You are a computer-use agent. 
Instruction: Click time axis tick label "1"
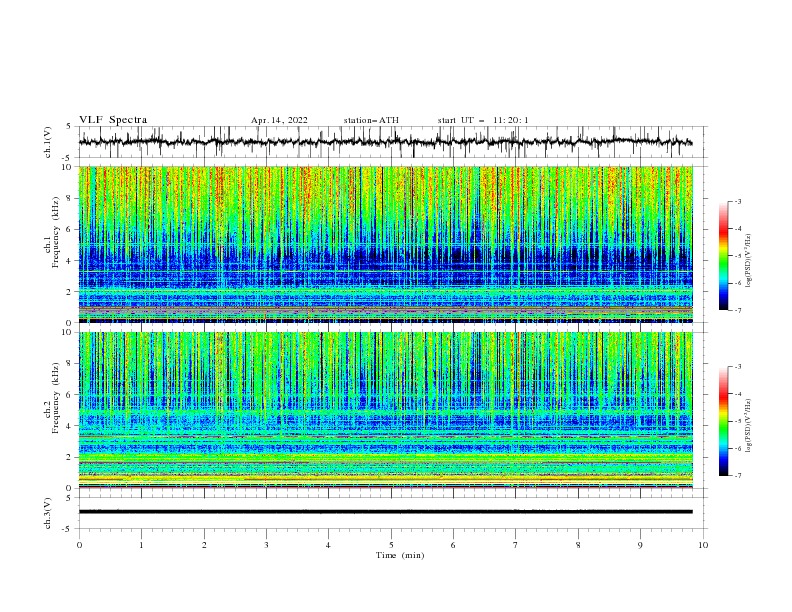pos(141,545)
